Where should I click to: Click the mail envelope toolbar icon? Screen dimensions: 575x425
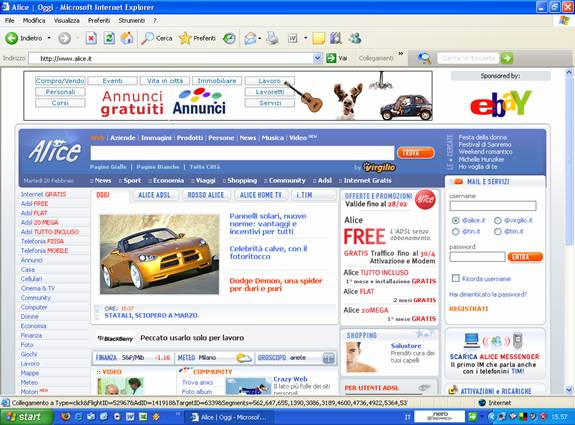[x=250, y=38]
